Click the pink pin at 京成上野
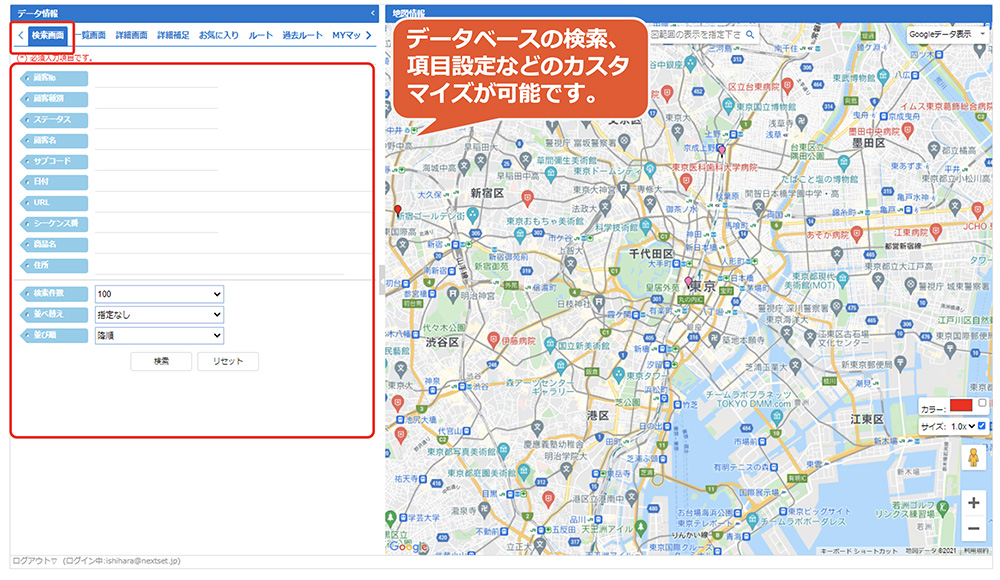 [x=722, y=151]
